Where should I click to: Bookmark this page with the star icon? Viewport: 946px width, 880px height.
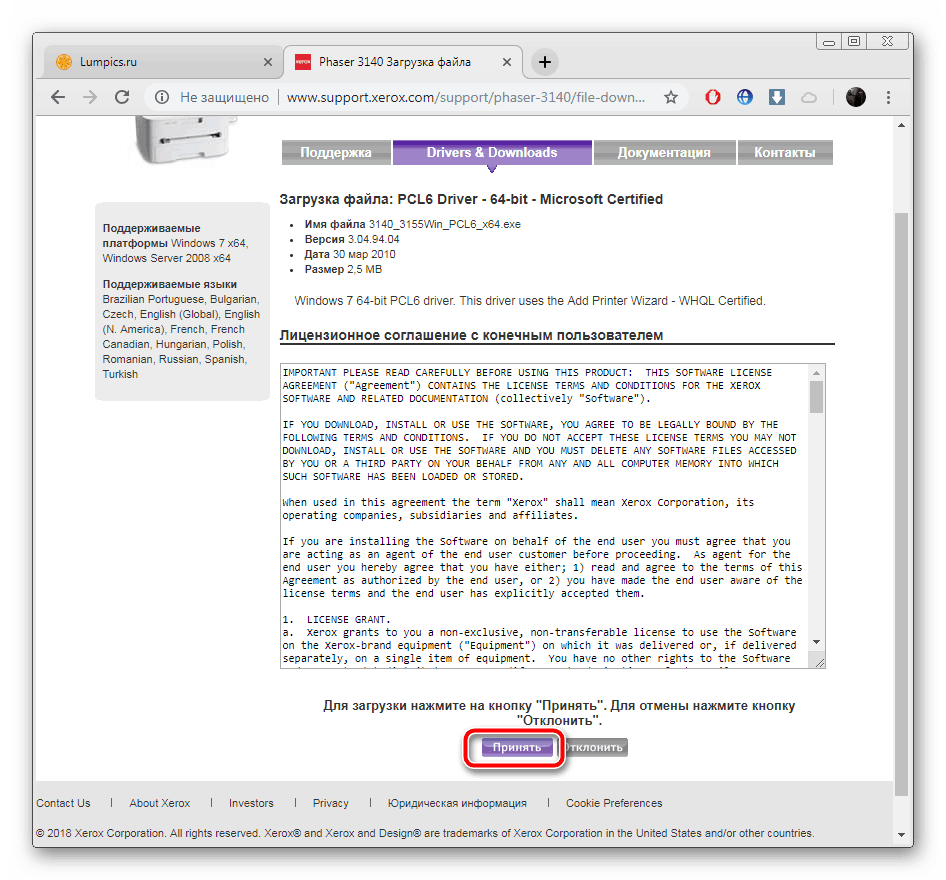[x=671, y=97]
